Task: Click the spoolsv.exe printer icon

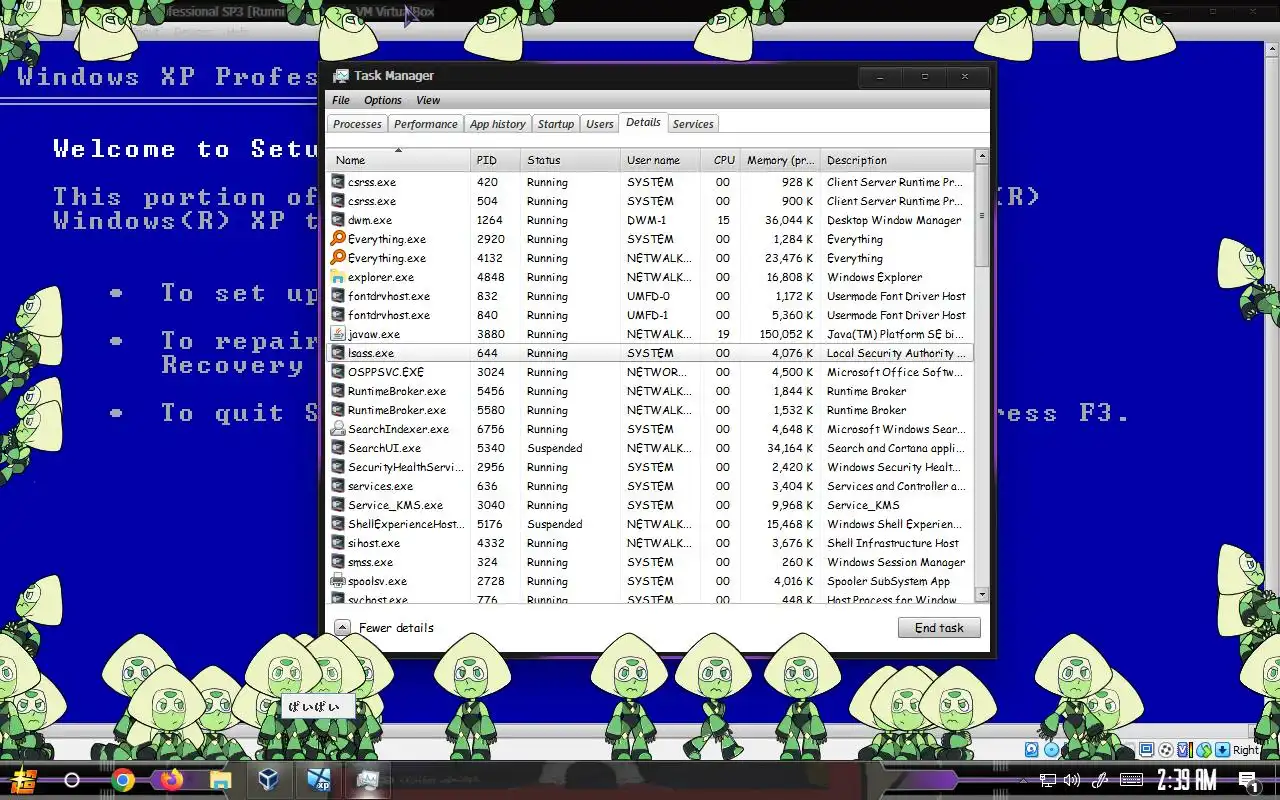Action: pos(338,581)
